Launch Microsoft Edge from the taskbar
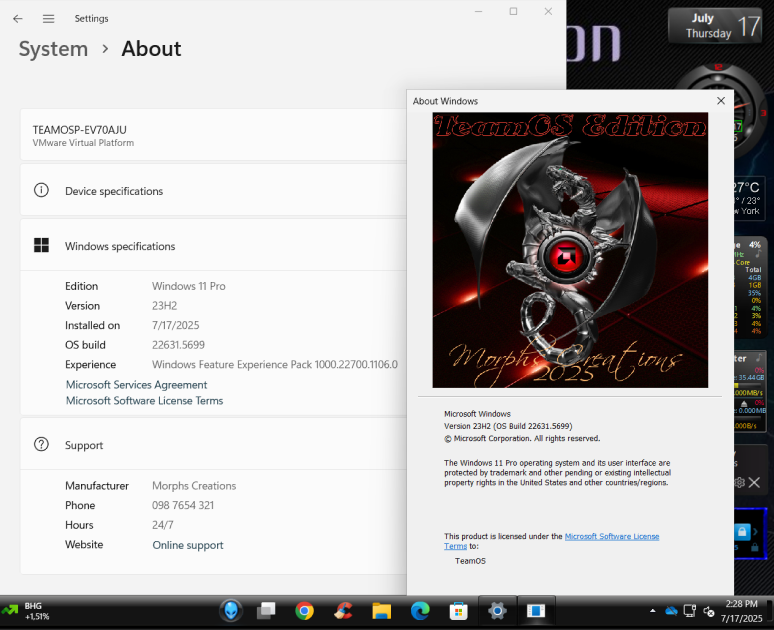 point(420,611)
